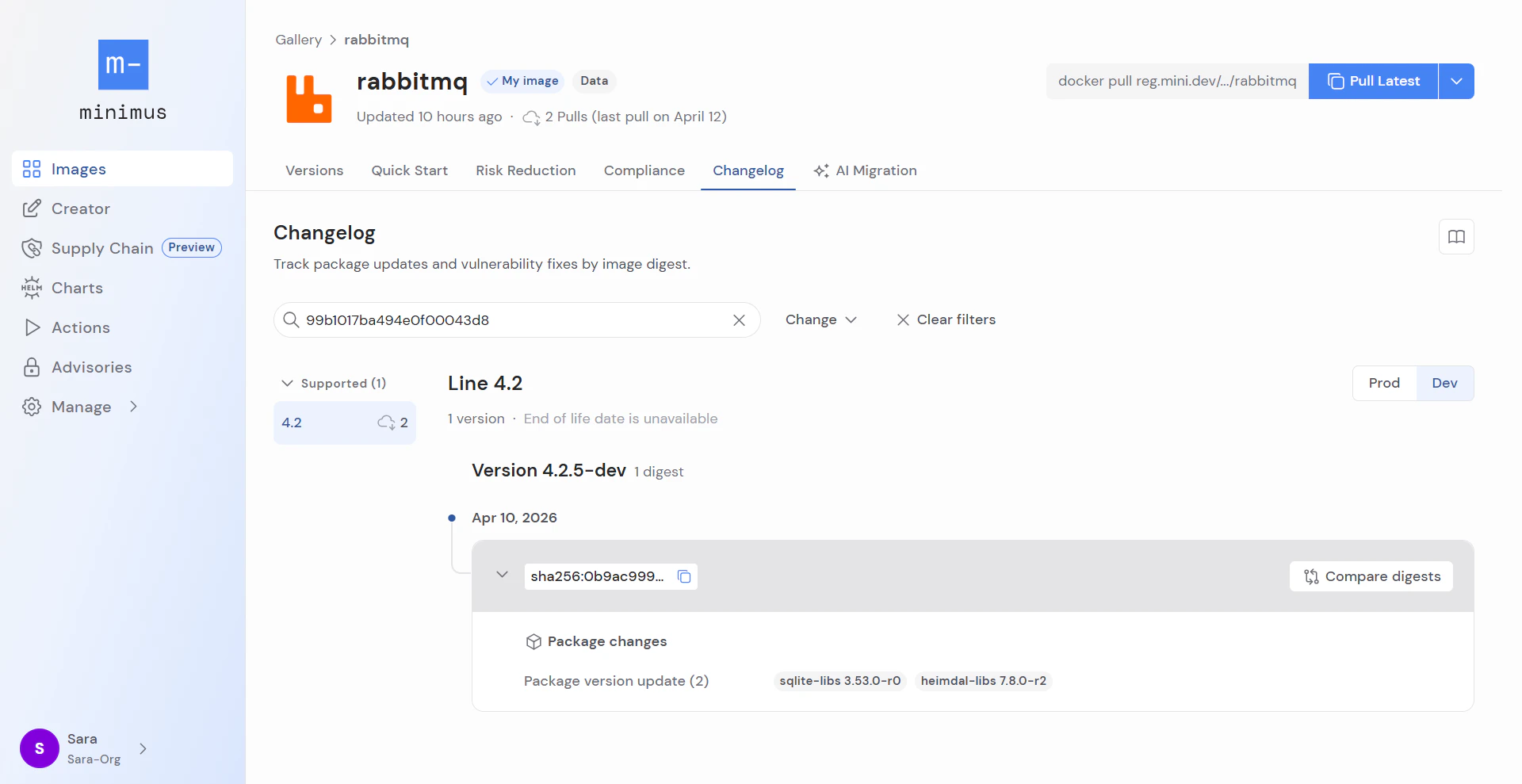
Task: Switch to the Prod view
Action: [x=1384, y=383]
